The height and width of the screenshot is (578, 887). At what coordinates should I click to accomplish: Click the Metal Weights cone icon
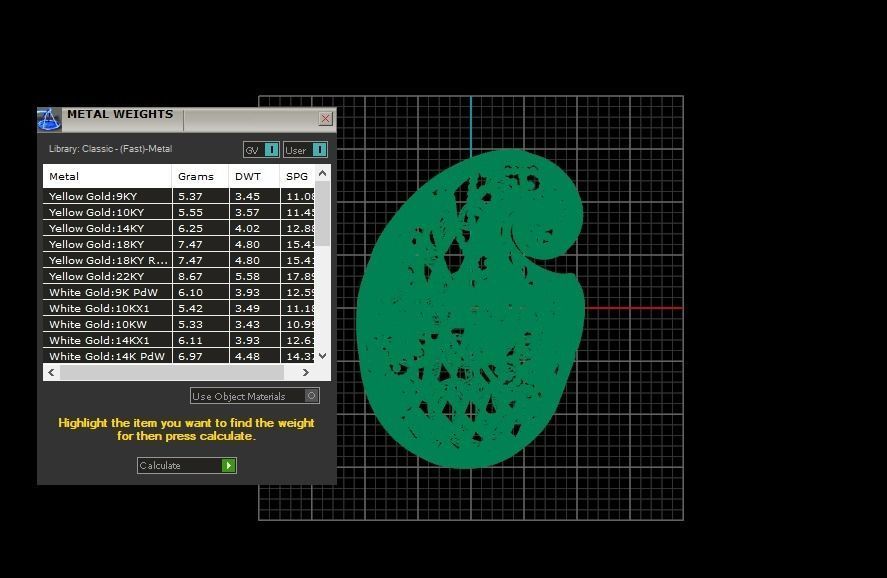tap(49, 119)
